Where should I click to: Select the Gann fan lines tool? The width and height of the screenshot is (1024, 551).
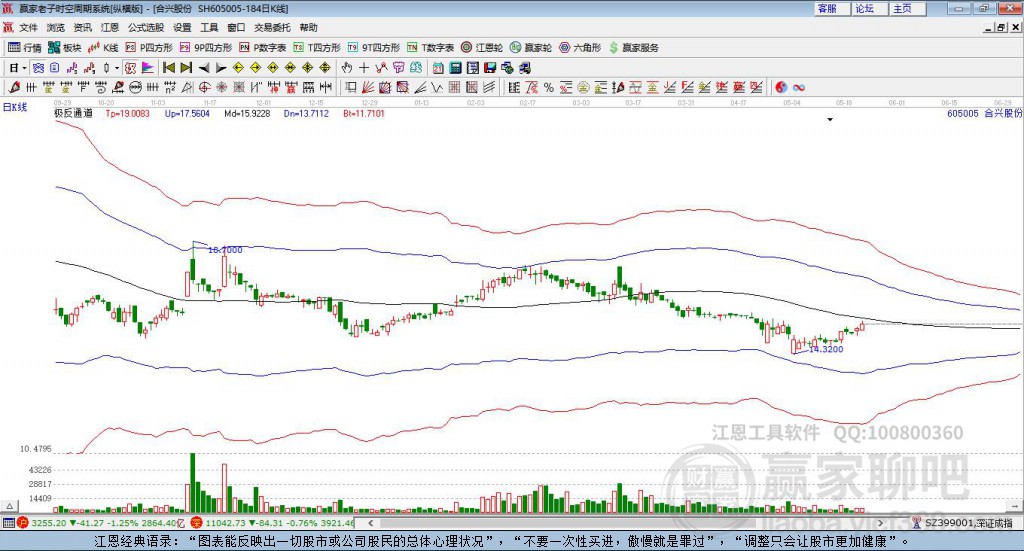(x=368, y=87)
